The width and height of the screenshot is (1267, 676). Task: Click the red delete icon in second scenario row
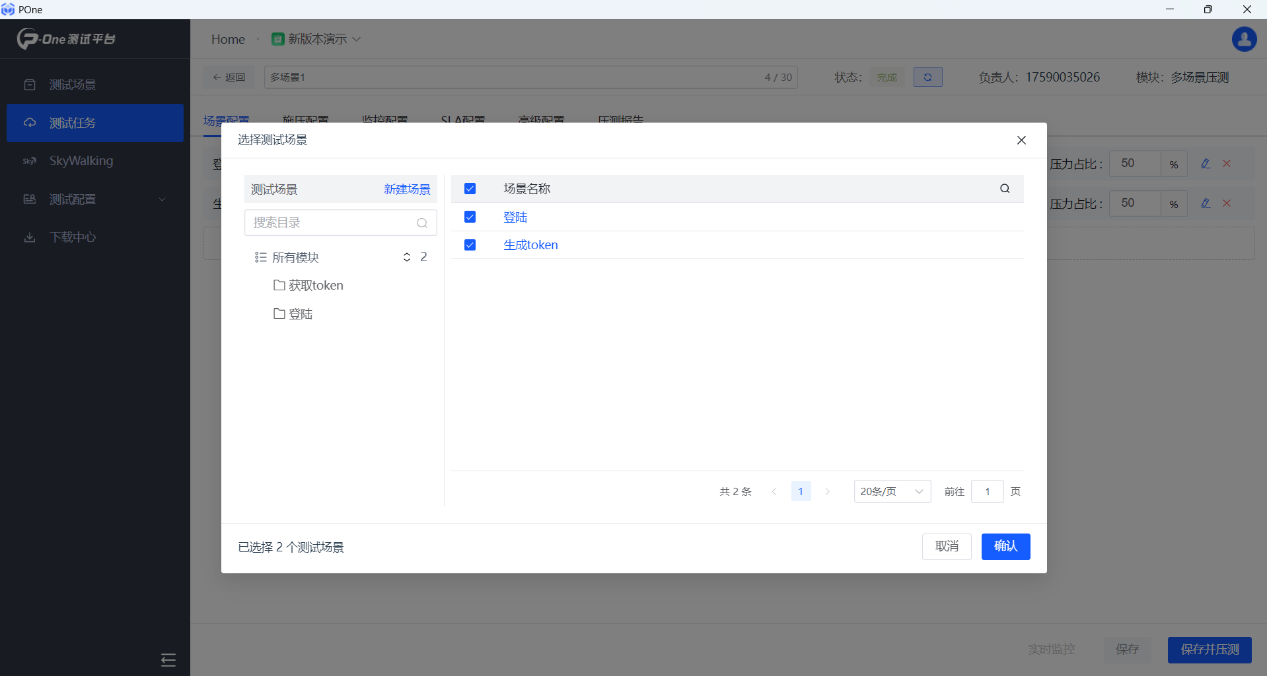coord(1227,203)
